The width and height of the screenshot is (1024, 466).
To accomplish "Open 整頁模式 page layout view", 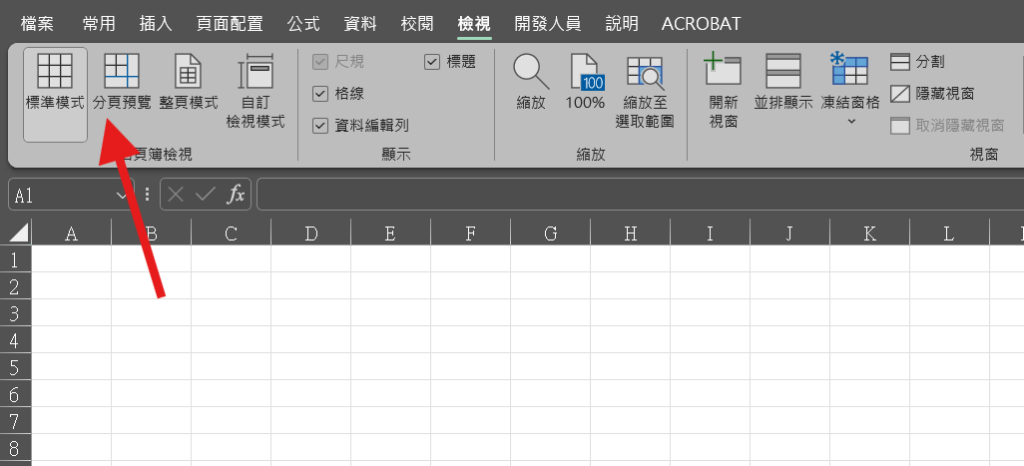I will [x=188, y=80].
